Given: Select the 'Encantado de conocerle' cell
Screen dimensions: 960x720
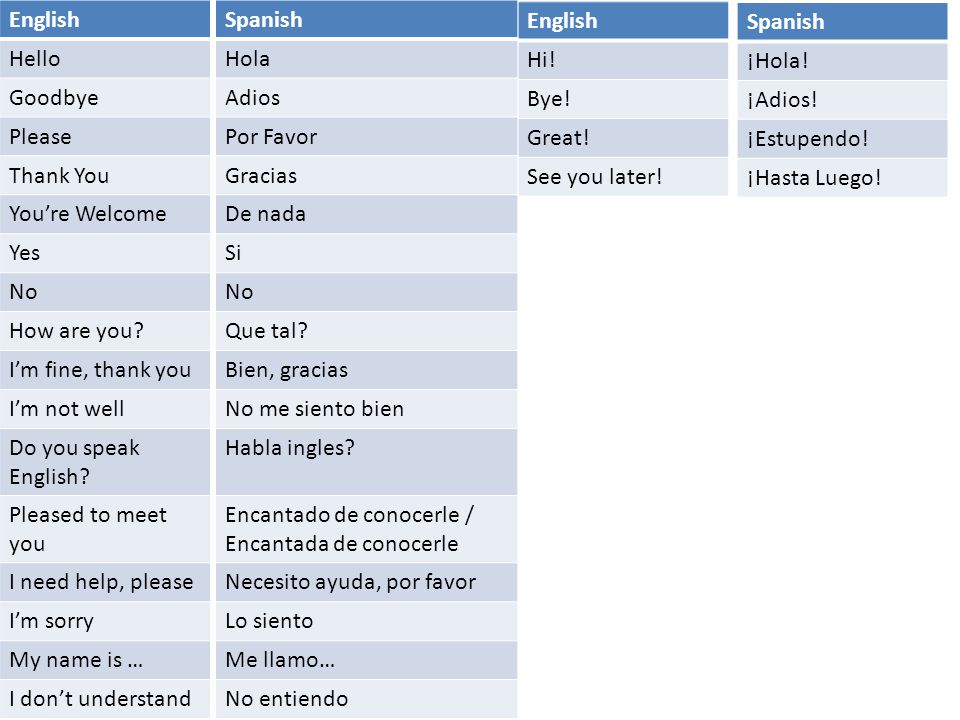Looking at the screenshot, I should coord(366,529).
